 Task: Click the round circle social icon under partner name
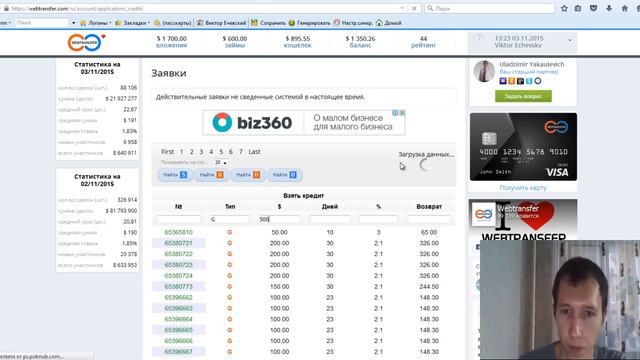tap(538, 81)
